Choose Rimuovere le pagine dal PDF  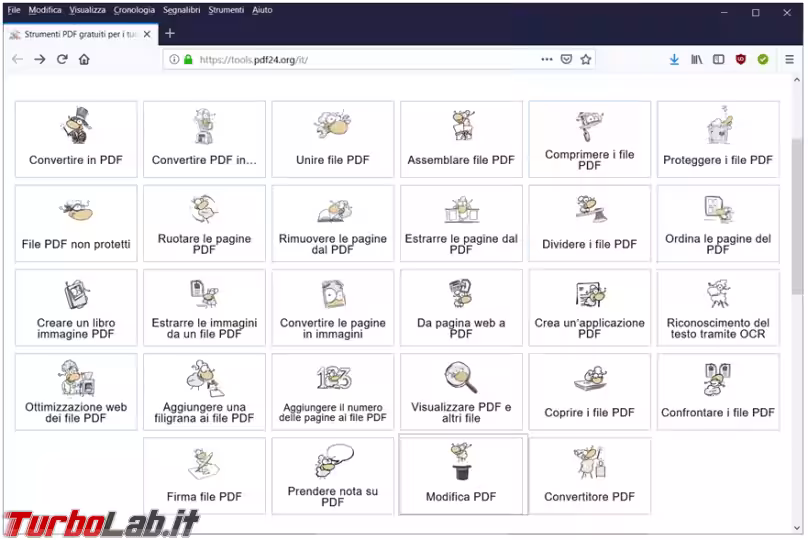(332, 224)
